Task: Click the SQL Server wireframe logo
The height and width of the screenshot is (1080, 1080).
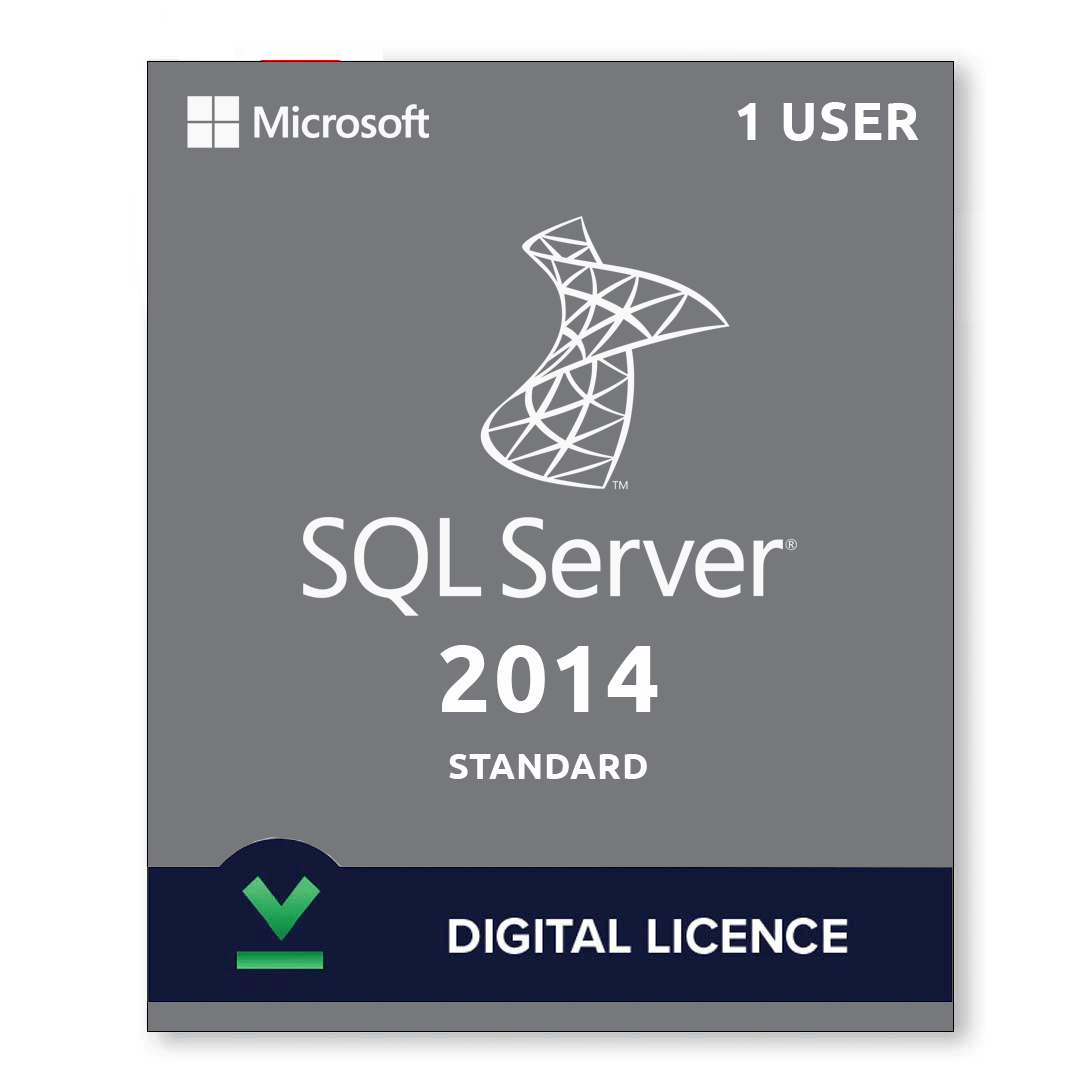Action: (604, 353)
